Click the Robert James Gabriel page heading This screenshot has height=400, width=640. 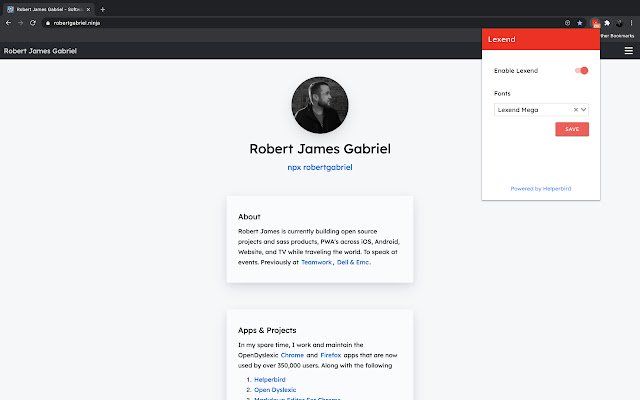click(320, 149)
